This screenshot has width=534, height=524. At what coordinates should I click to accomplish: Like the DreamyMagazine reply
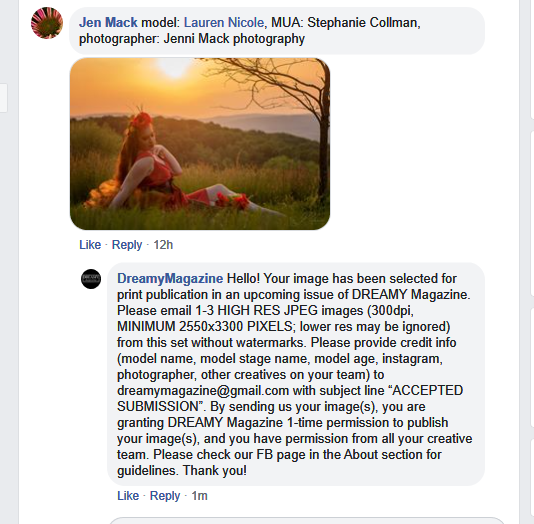point(128,495)
